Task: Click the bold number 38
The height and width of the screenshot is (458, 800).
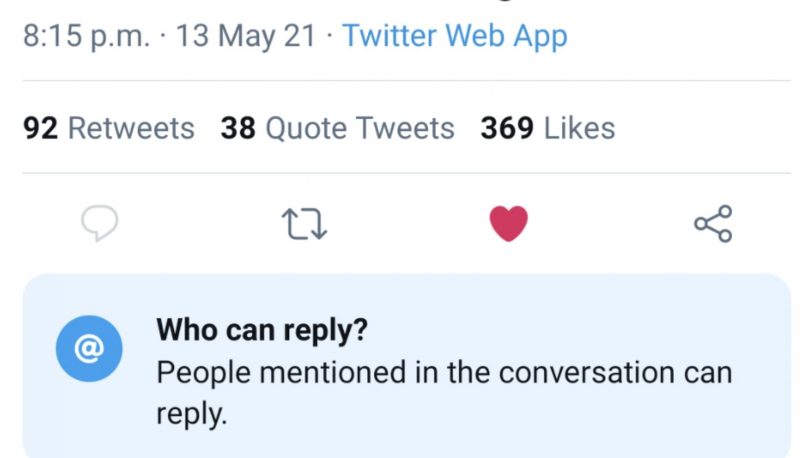Action: pos(238,128)
